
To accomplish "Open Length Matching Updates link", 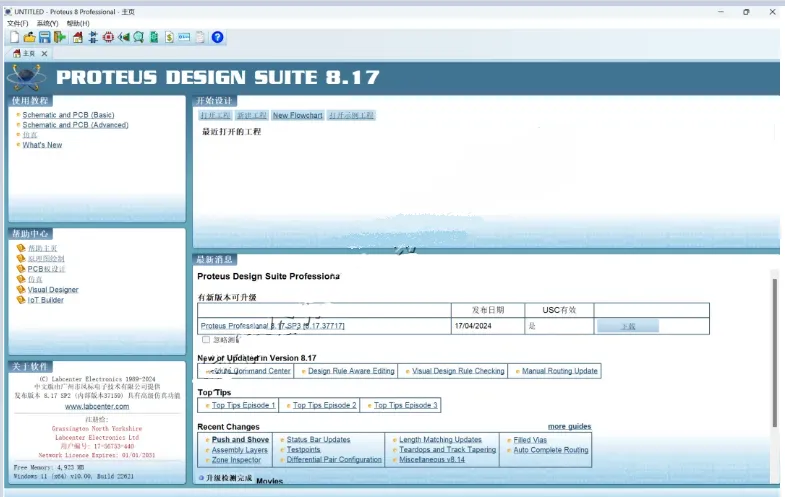I will [x=440, y=439].
